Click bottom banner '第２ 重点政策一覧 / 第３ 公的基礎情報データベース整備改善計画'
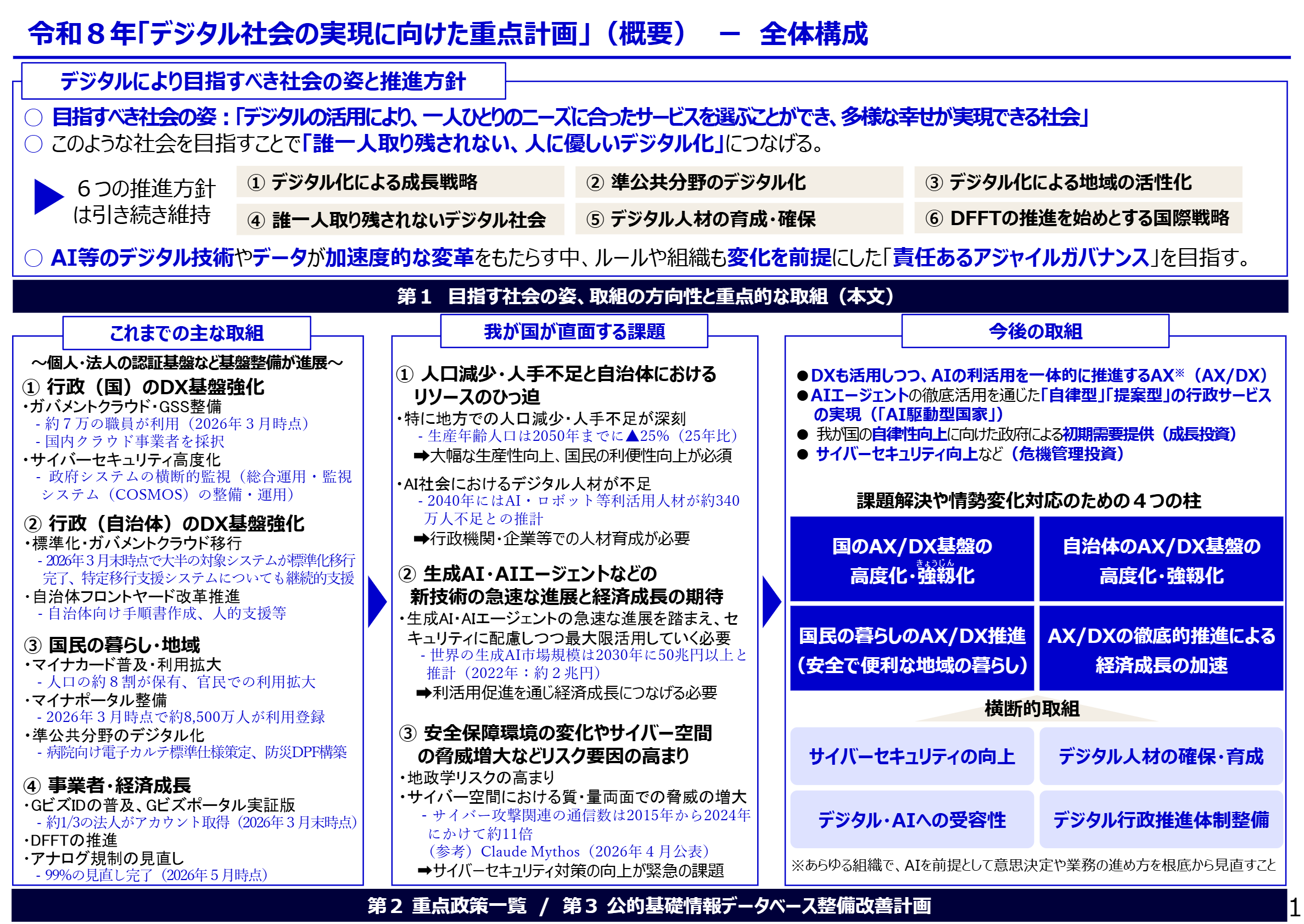This screenshot has width=1304, height=924. pos(649,906)
